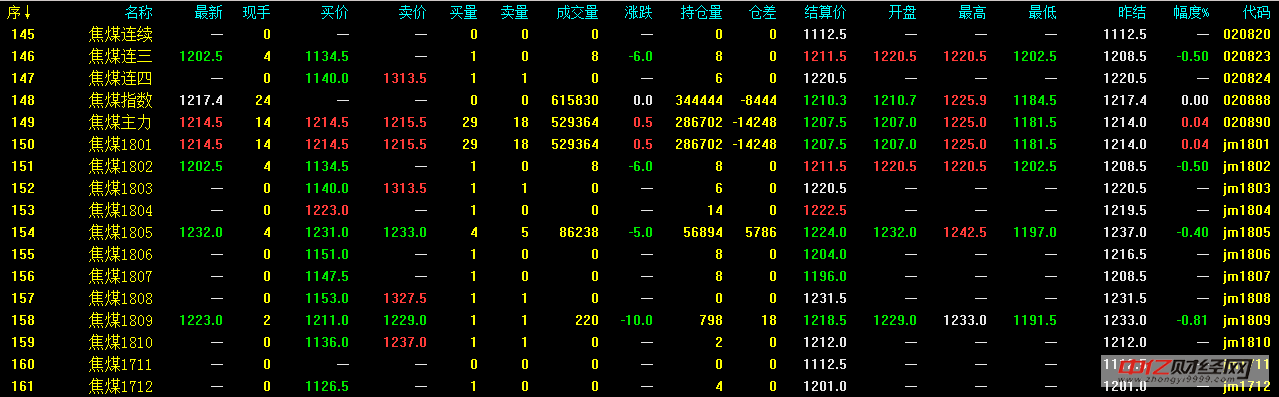
Task: Sort by the 幅度% column header
Action: click(x=1191, y=12)
